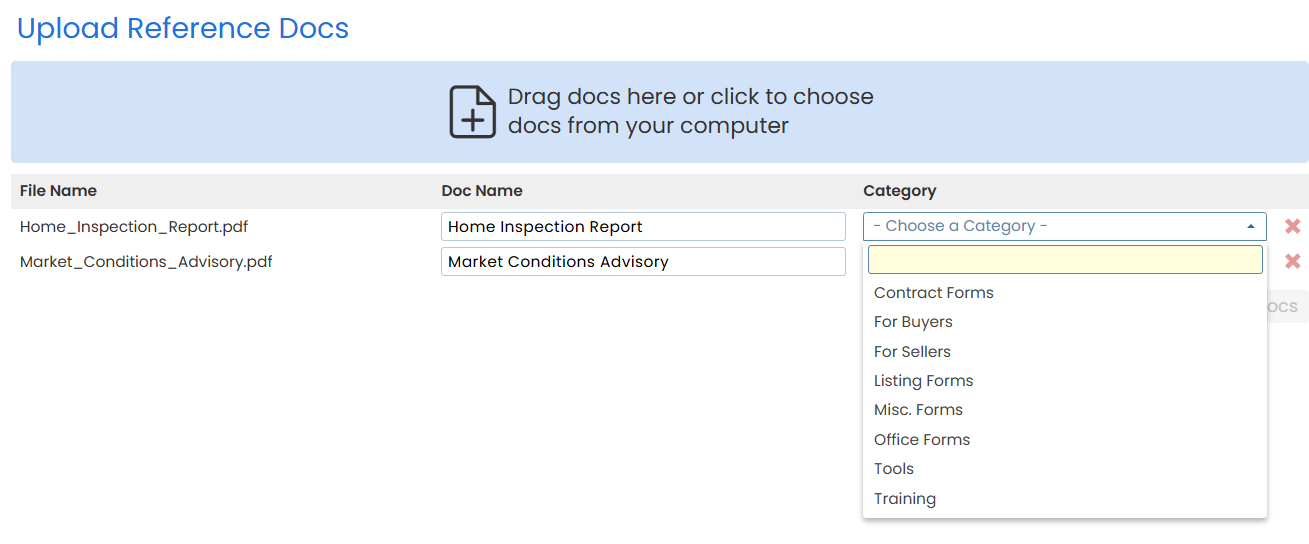Pick Tools from category list
This screenshot has height=544, width=1309.
(894, 469)
